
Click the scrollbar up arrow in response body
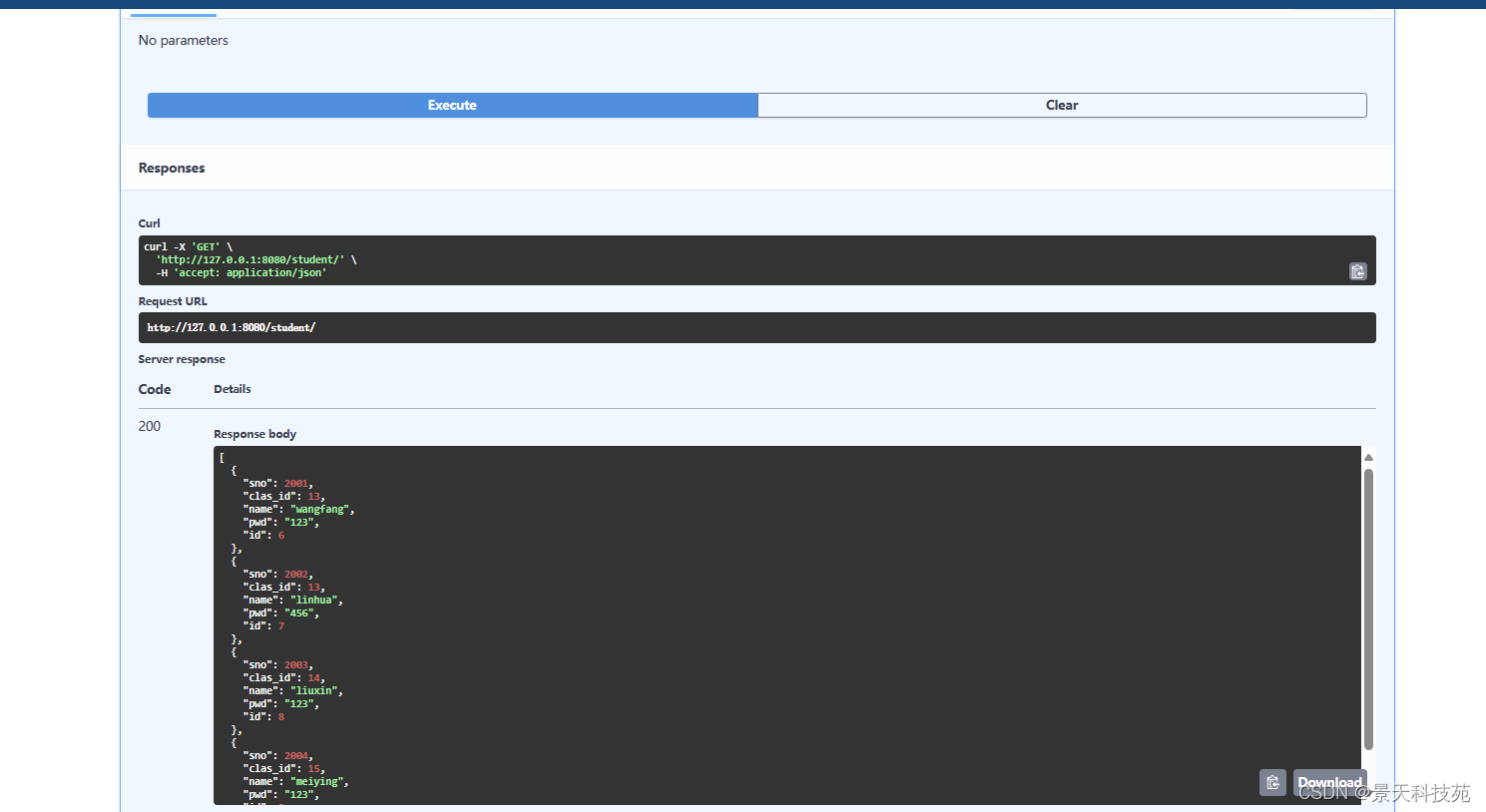pos(1368,457)
